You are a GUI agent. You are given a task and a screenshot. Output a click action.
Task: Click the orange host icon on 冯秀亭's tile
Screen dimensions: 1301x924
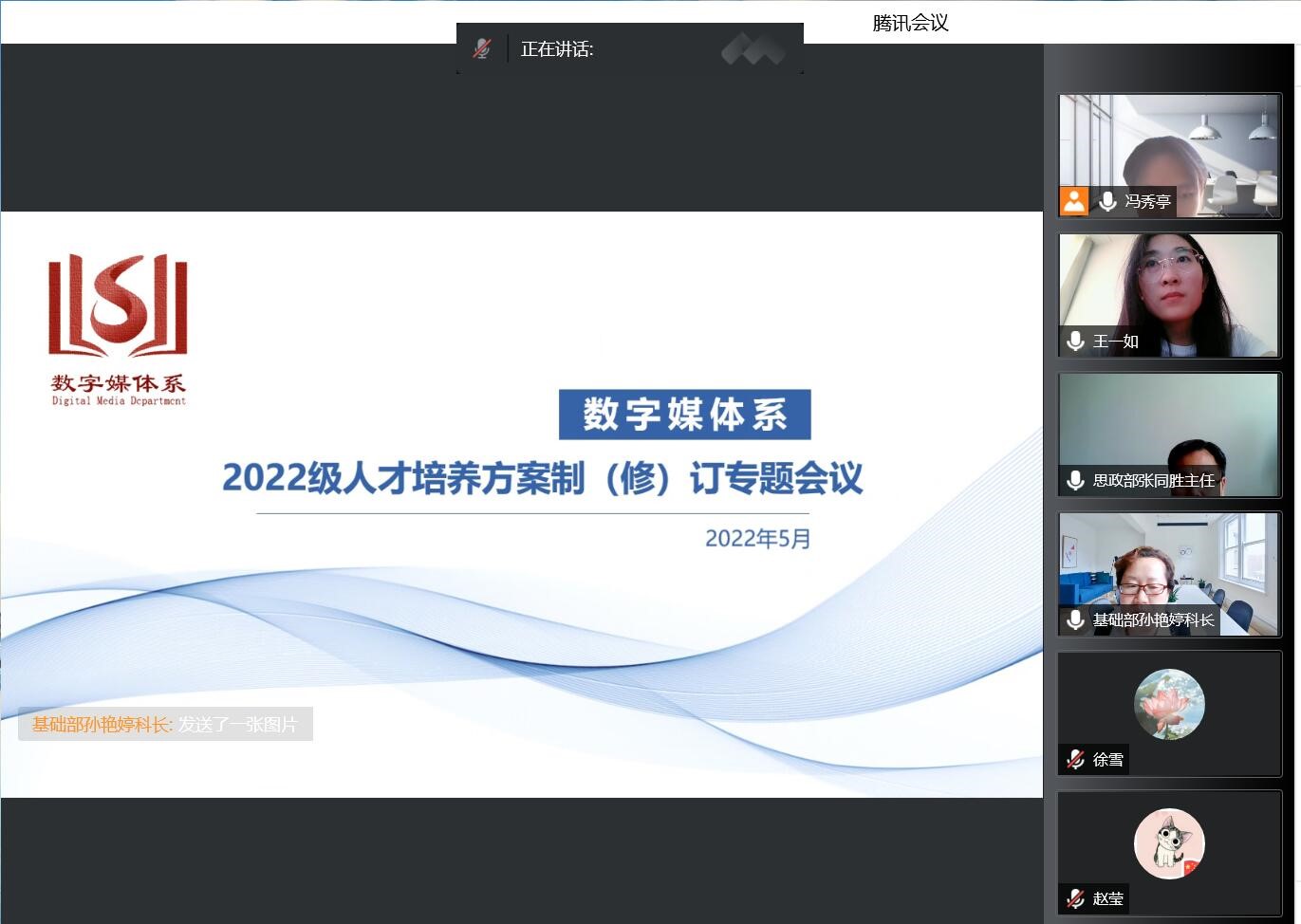pos(1073,201)
